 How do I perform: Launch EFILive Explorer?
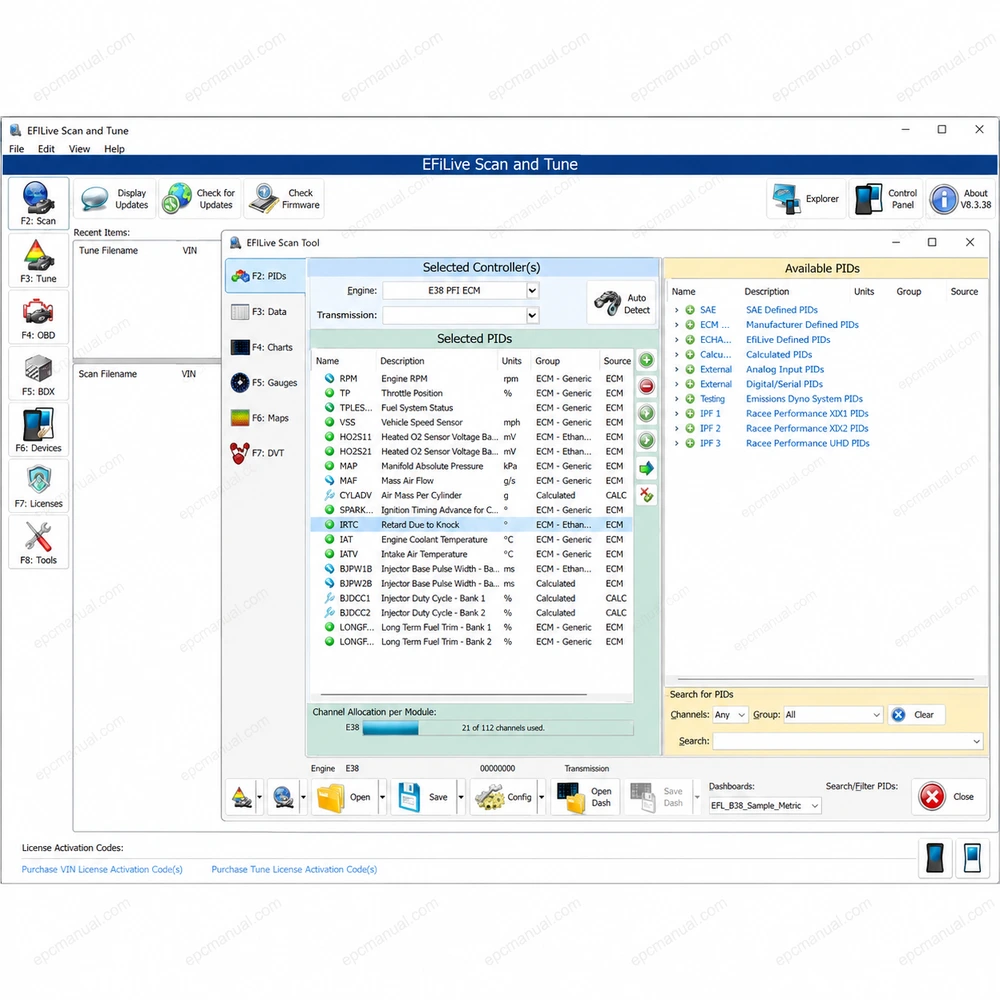(x=806, y=199)
